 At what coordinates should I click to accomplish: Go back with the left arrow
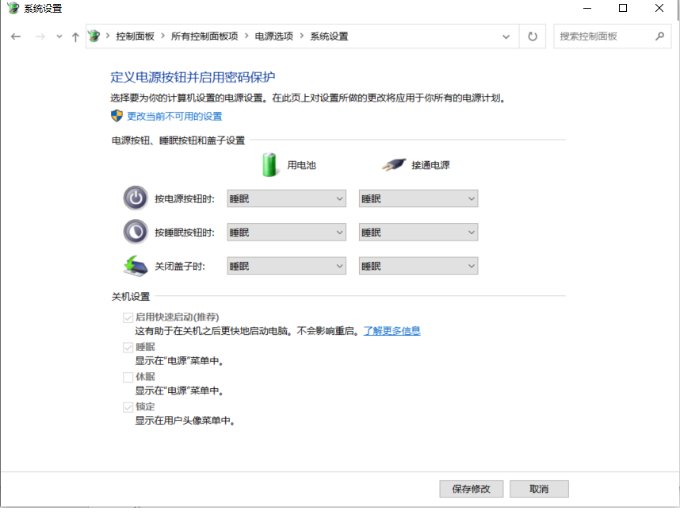(16, 37)
